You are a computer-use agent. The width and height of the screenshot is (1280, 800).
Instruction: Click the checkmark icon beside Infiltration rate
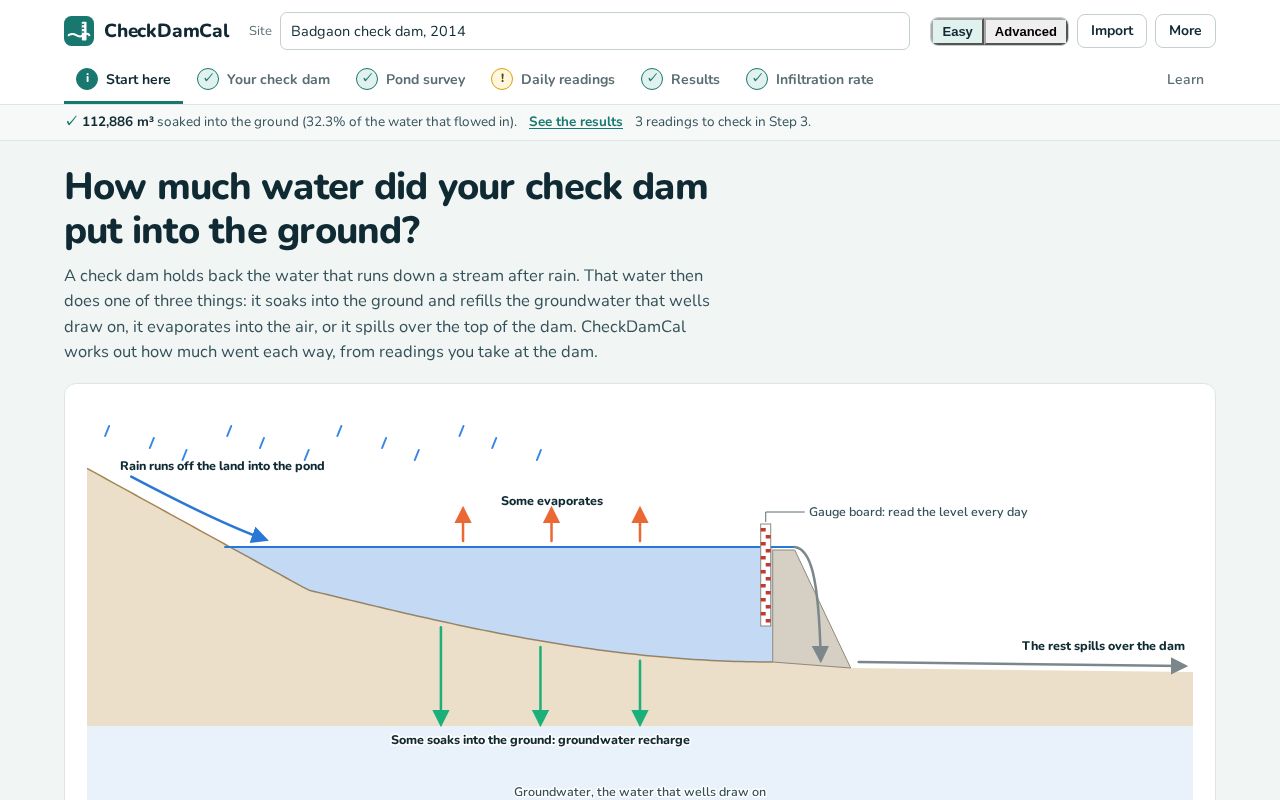point(757,79)
